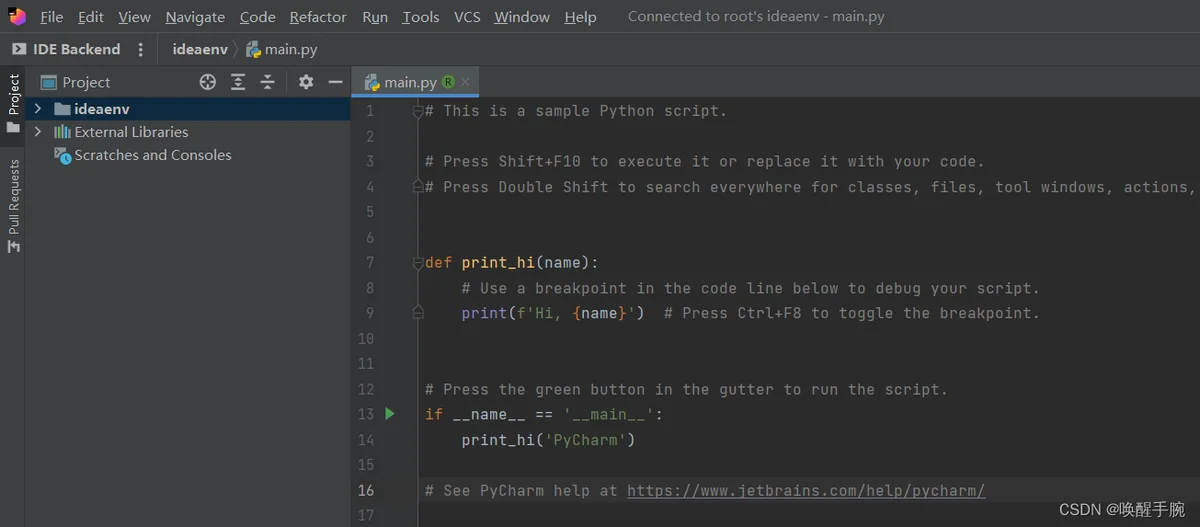Close the main.py editor tab

(466, 82)
